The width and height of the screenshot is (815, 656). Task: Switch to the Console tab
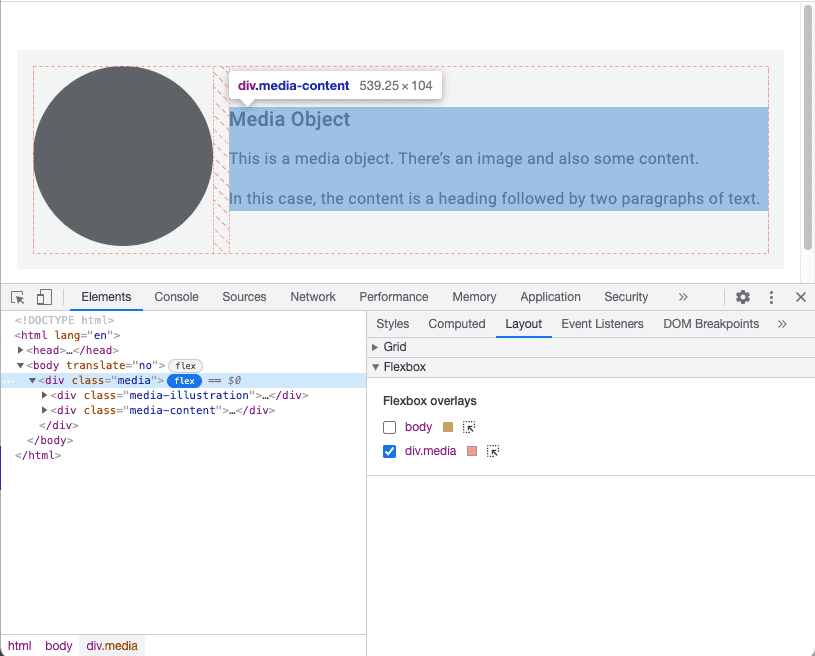click(x=176, y=297)
